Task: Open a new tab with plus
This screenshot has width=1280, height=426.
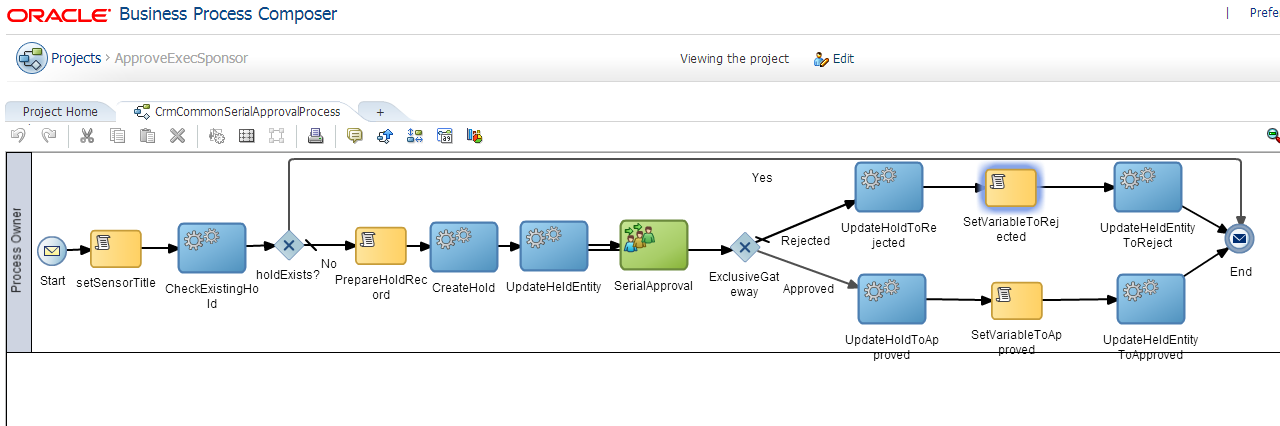Action: tap(380, 112)
